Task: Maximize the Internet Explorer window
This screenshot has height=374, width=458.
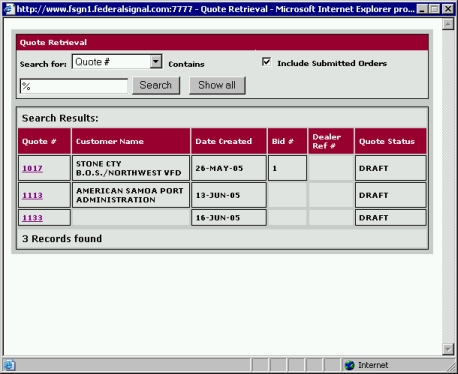Action: 434,9
